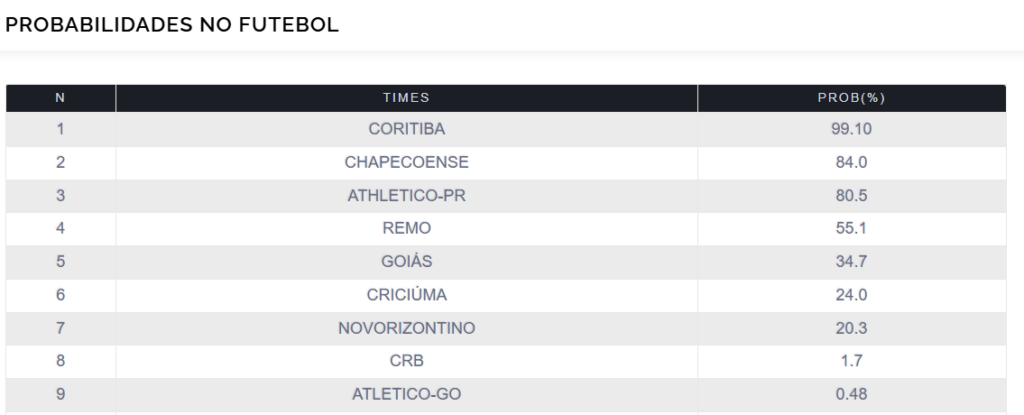Click the GOIÁS team cell
The width and height of the screenshot is (1024, 415).
coord(406,261)
